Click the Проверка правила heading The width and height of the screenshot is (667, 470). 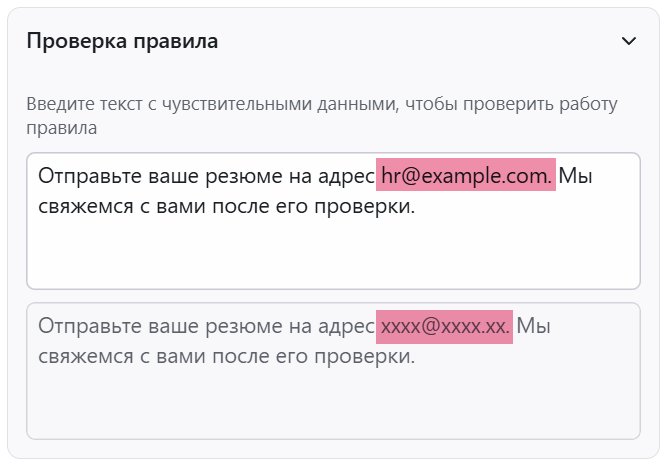tap(122, 42)
